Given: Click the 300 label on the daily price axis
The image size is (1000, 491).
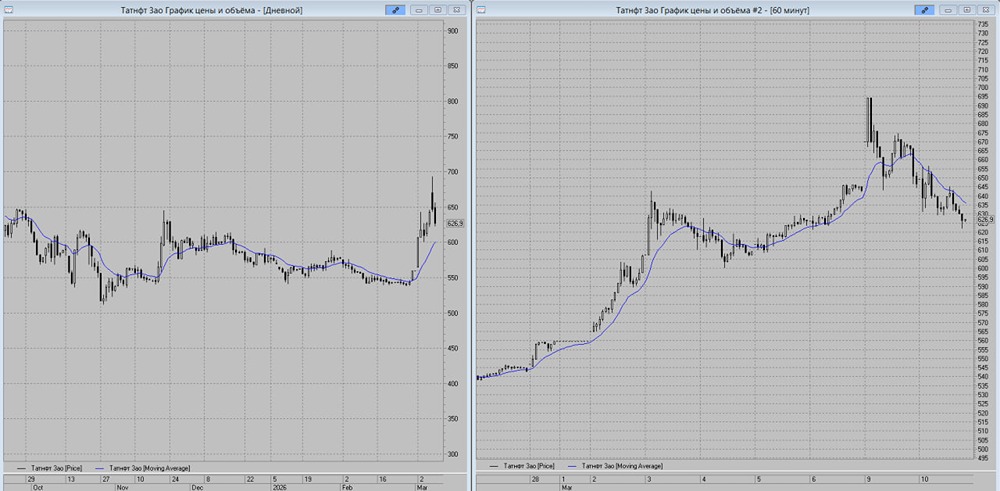Looking at the screenshot, I should [453, 454].
